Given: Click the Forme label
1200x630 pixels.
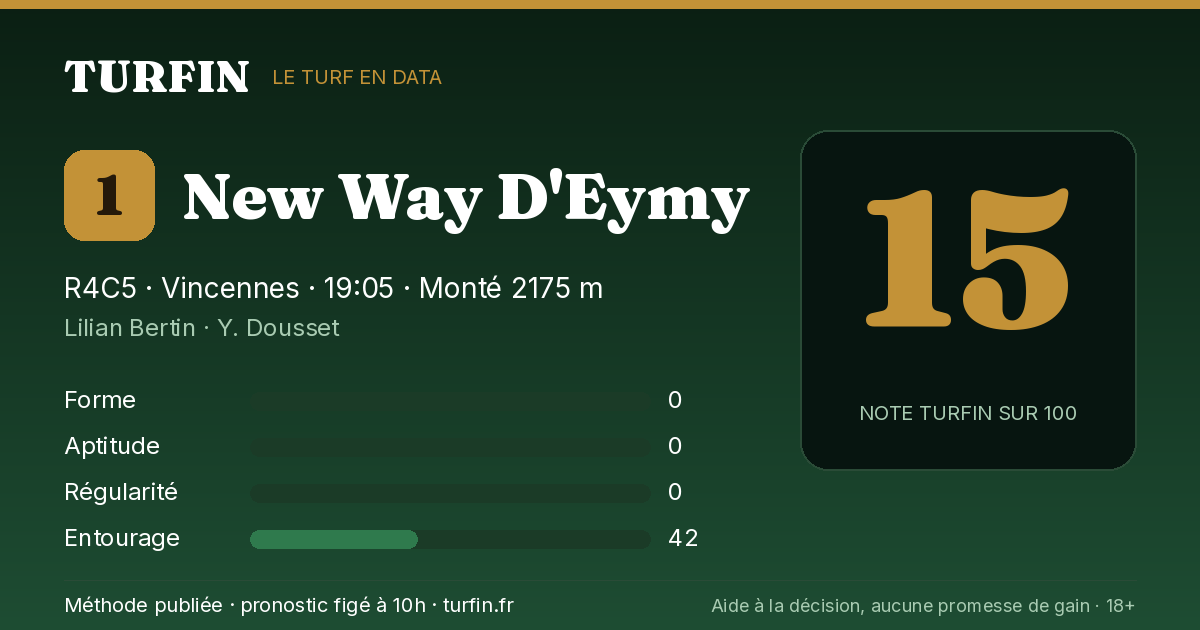Looking at the screenshot, I should coord(100,400).
